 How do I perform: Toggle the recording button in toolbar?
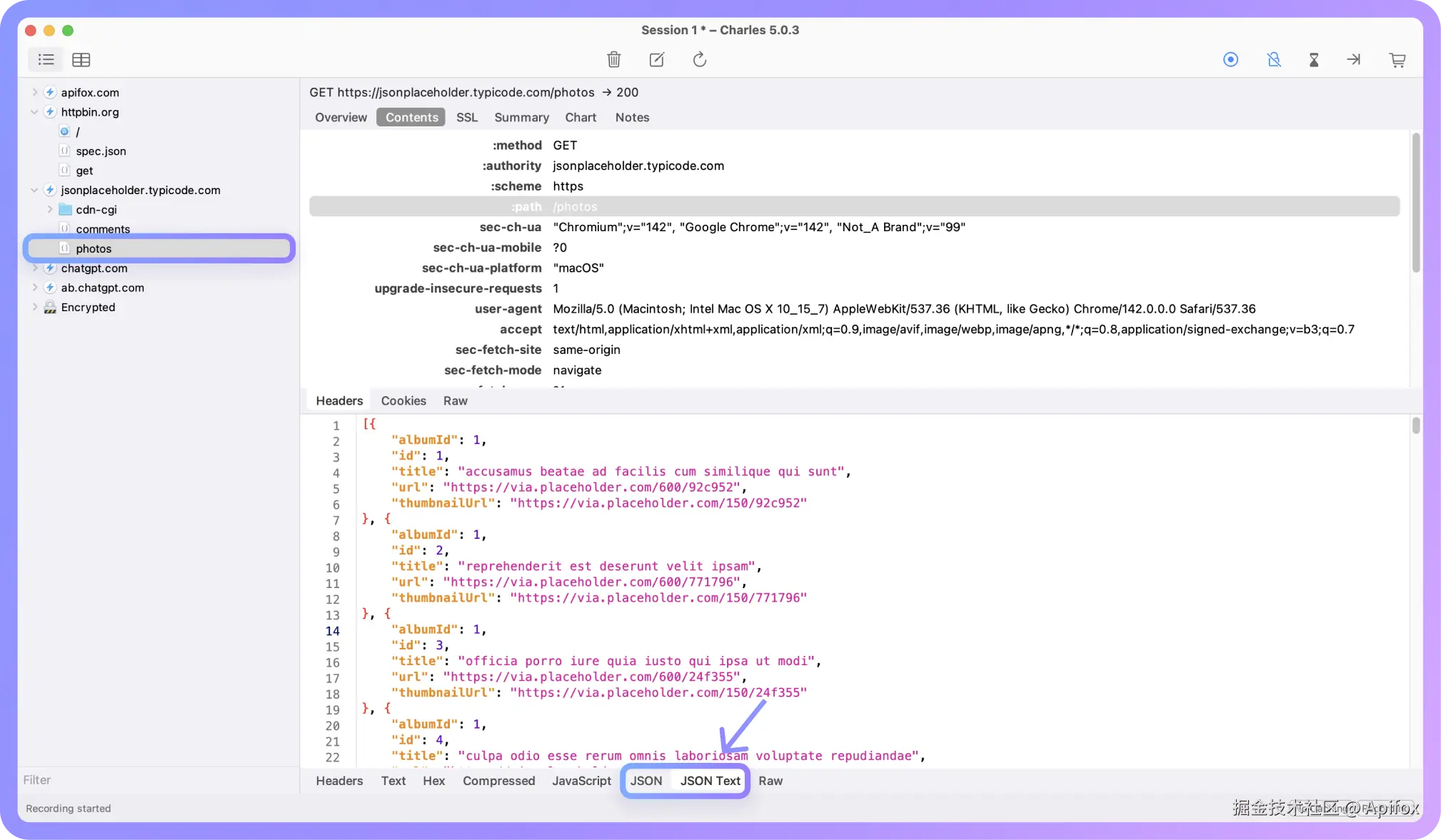1230,60
